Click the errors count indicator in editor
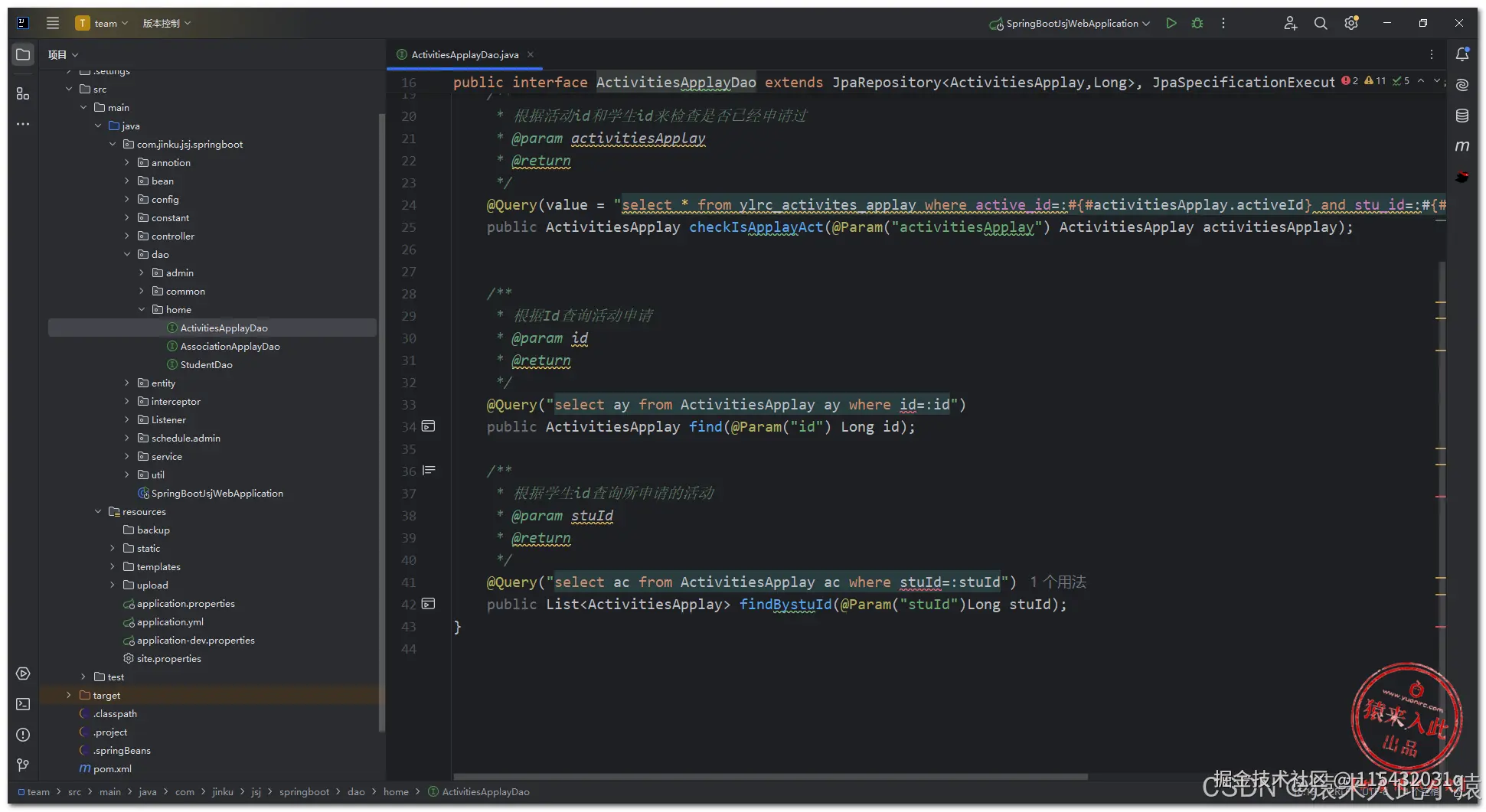Screen dimensions: 1486x812 pyautogui.click(x=1350, y=80)
